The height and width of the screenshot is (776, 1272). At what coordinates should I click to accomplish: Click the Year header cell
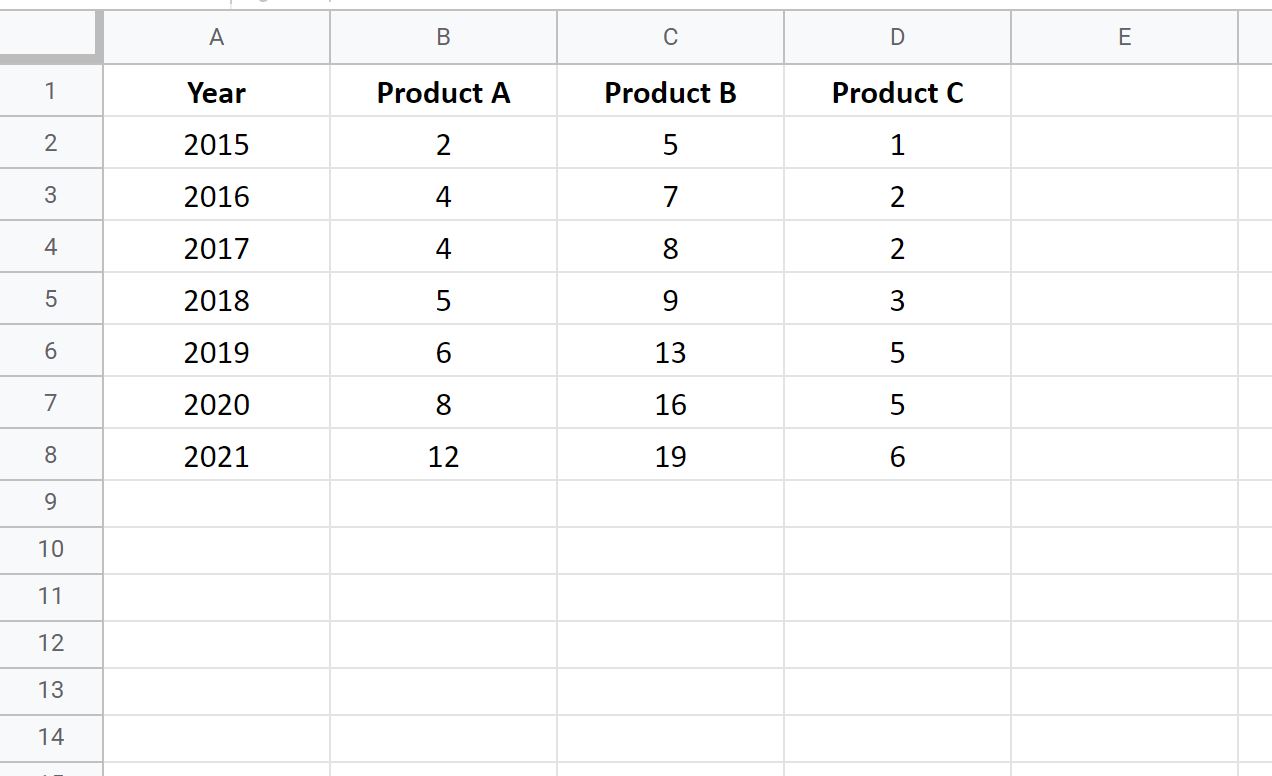216,91
